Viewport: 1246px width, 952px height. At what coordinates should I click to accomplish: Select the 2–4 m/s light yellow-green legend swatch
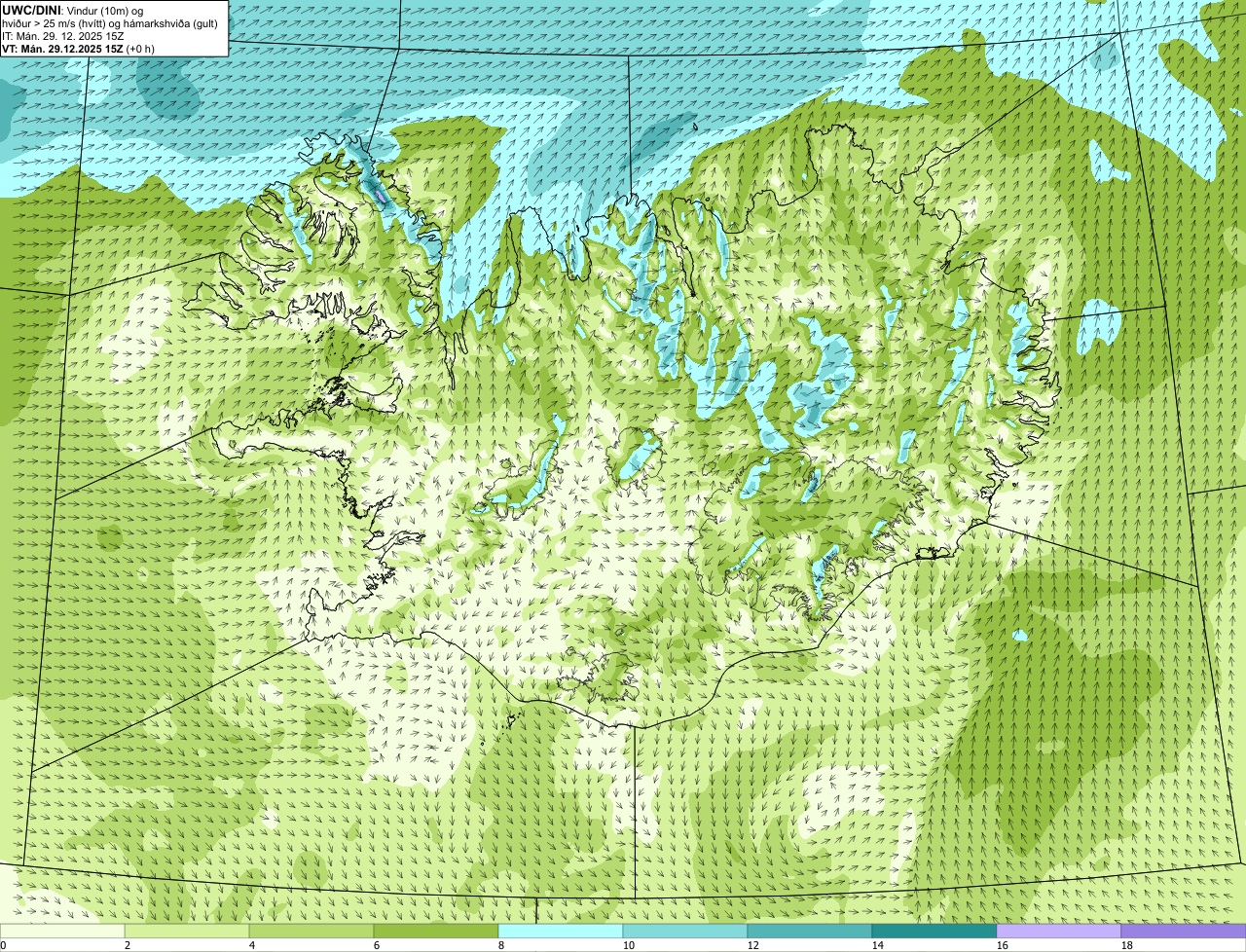(x=187, y=931)
